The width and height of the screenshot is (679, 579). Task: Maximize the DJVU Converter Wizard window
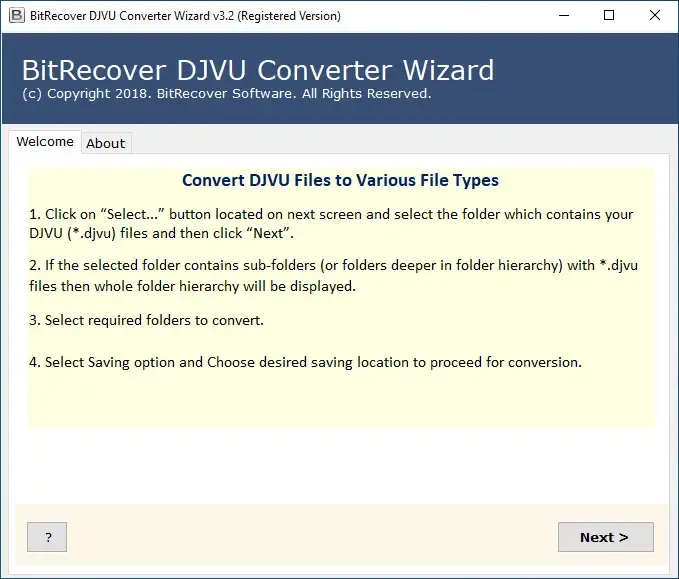click(609, 16)
